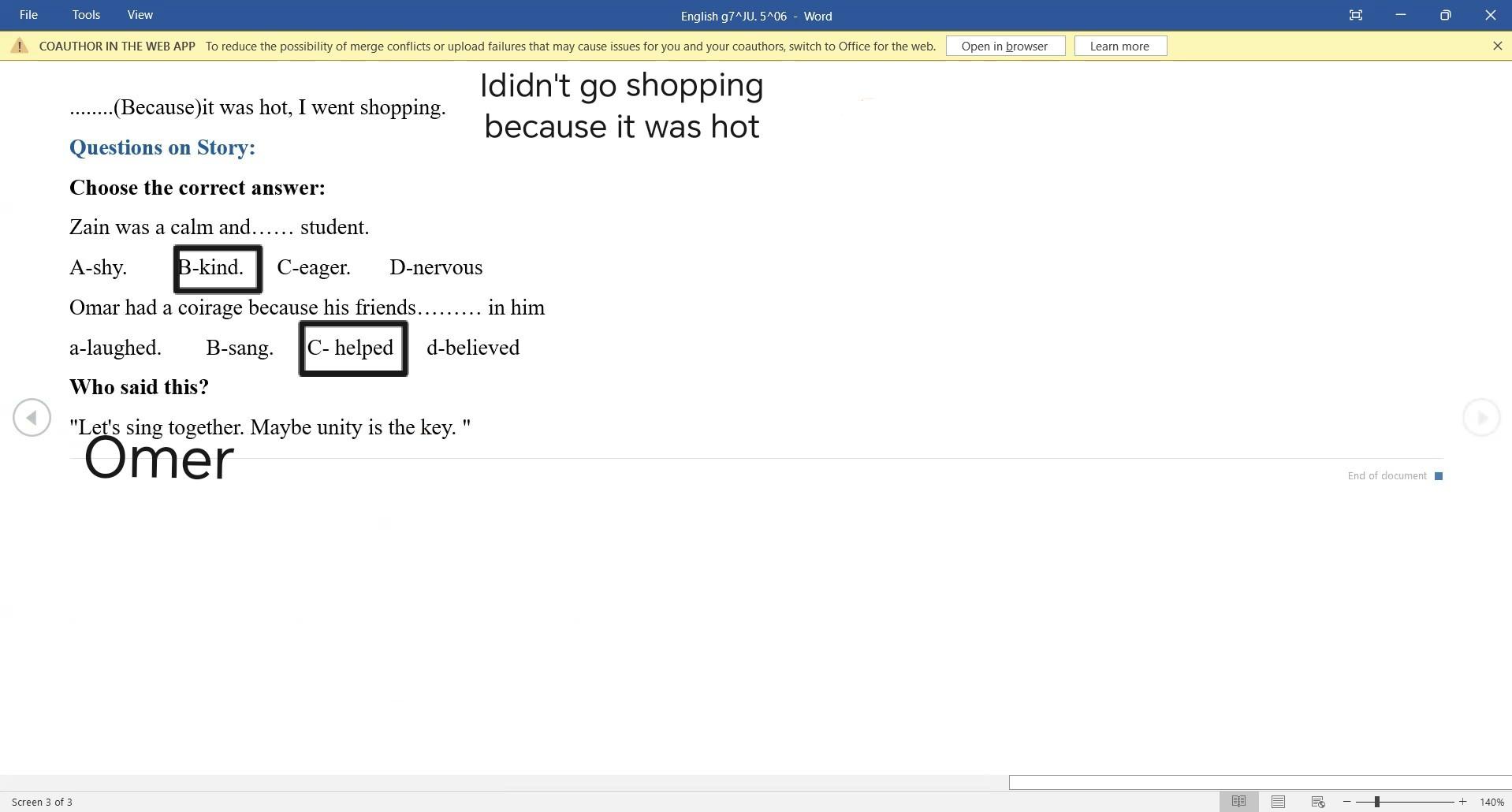Image resolution: width=1512 pixels, height=812 pixels.
Task: Open the View menu
Action: 140,15
